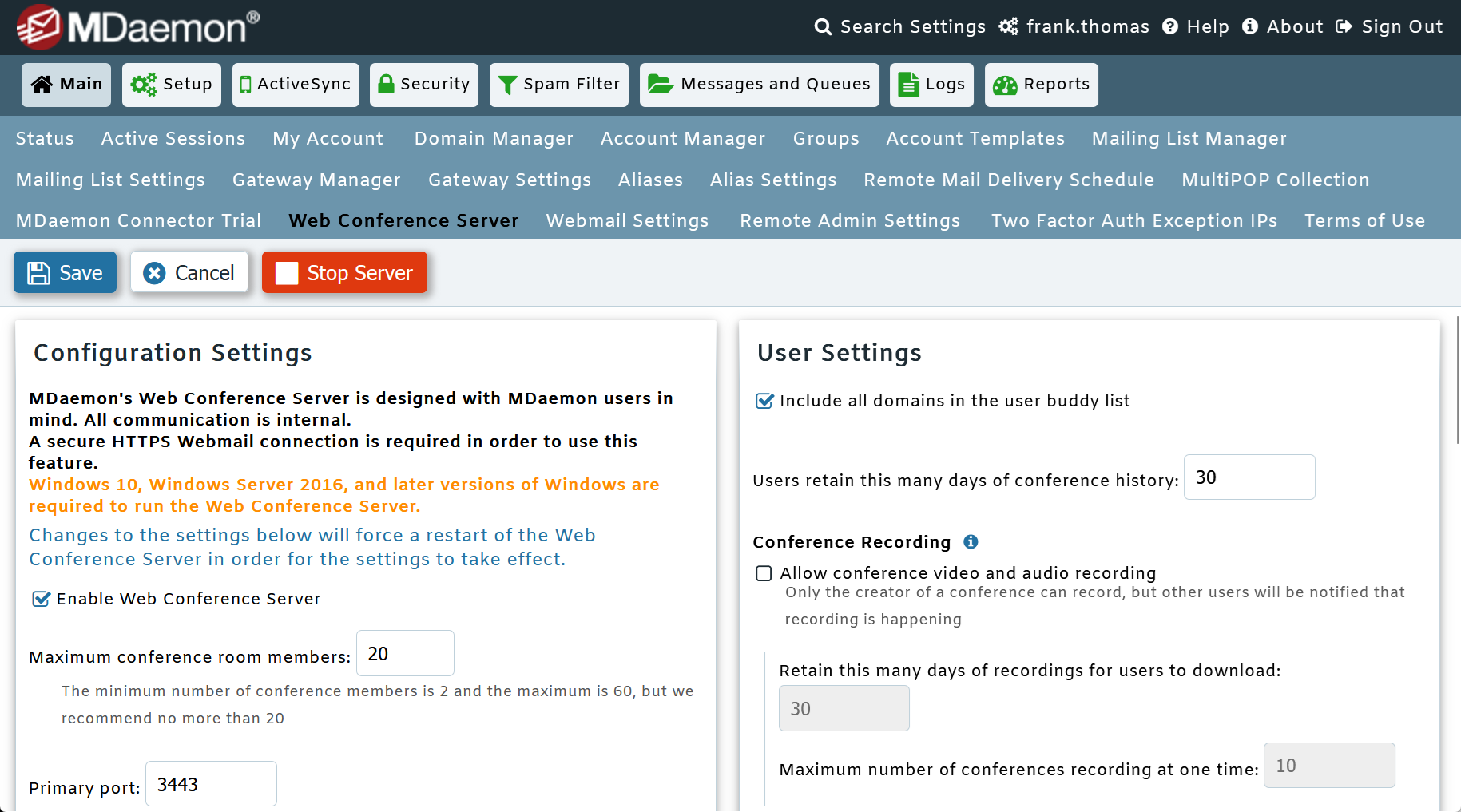Click the Sign Out arrow icon
This screenshot has height=812, width=1461.
click(x=1344, y=27)
